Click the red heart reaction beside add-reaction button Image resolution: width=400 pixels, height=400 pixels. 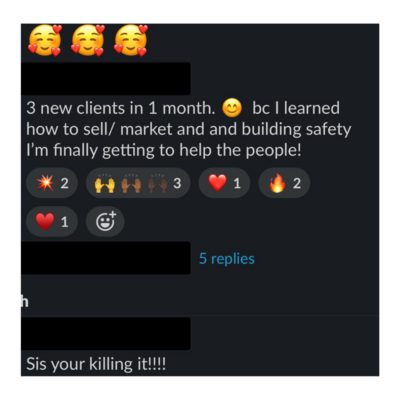coord(52,221)
